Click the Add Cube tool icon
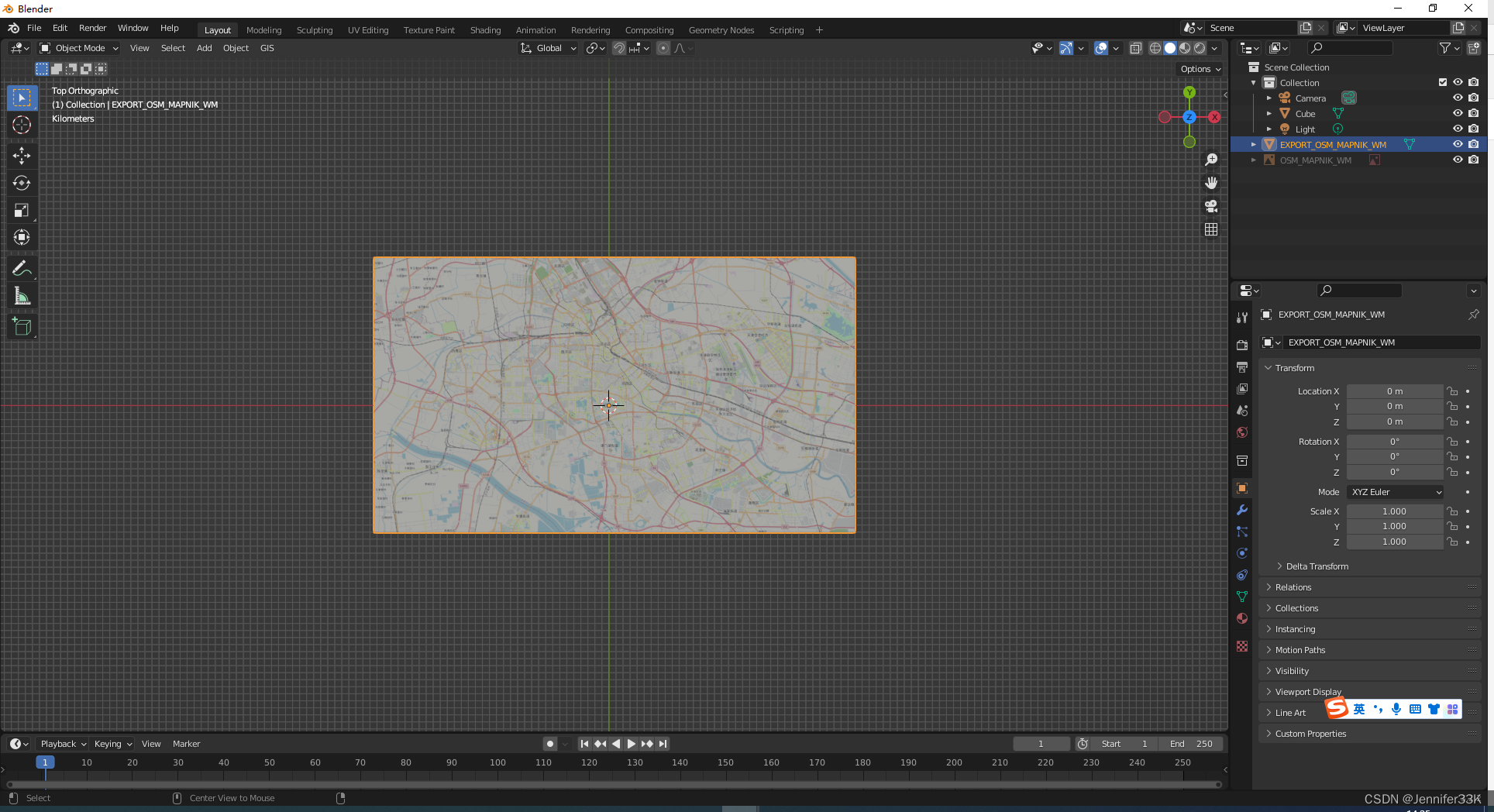This screenshot has width=1494, height=812. point(22,326)
